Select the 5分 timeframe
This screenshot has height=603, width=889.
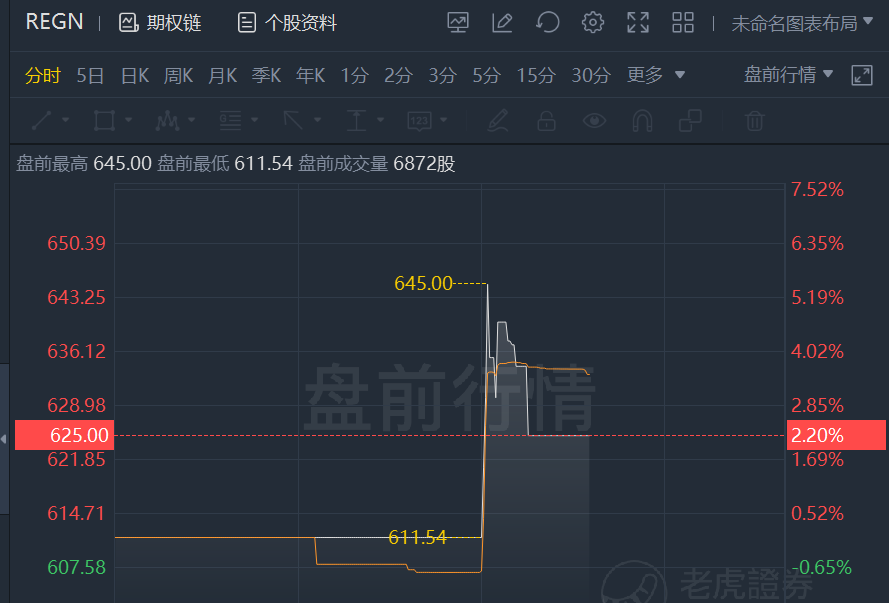[486, 75]
